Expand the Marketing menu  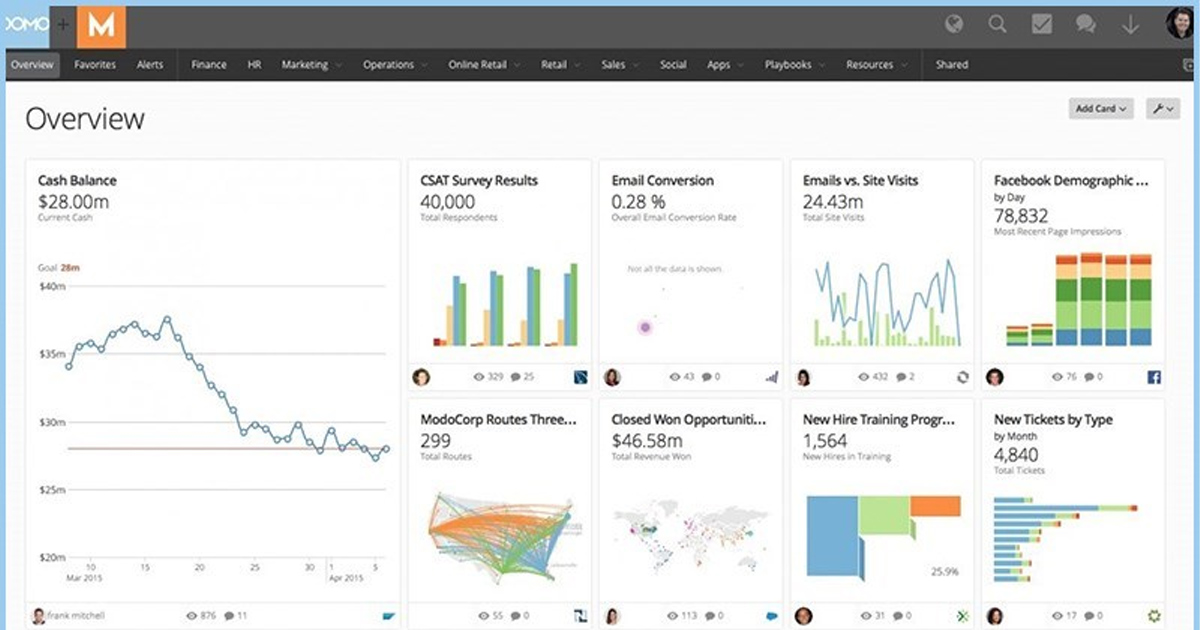tap(311, 65)
